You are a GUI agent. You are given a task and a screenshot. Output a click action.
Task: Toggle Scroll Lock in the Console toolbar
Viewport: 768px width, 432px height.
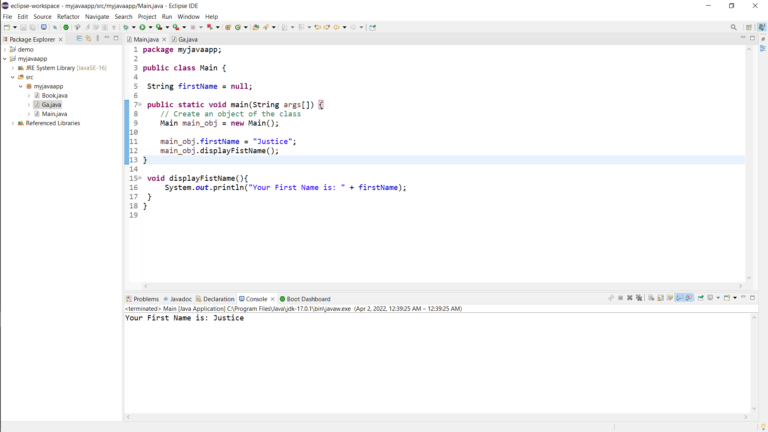[x=660, y=298]
